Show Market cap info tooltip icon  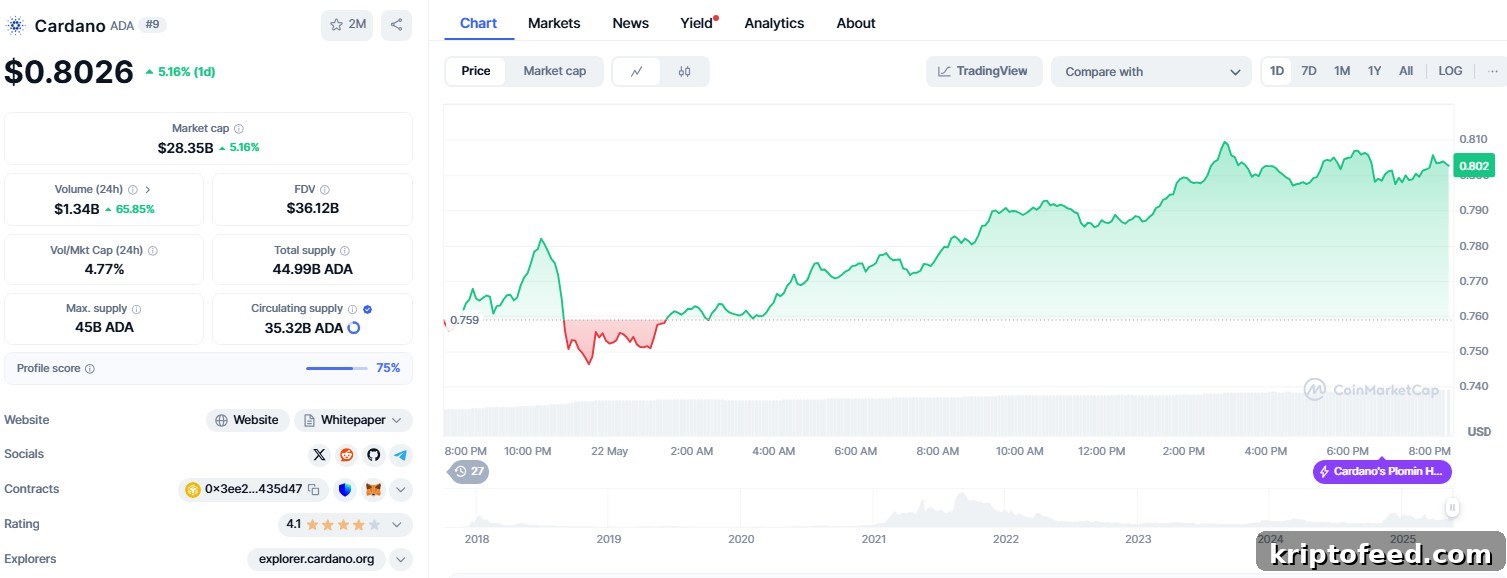tap(239, 129)
